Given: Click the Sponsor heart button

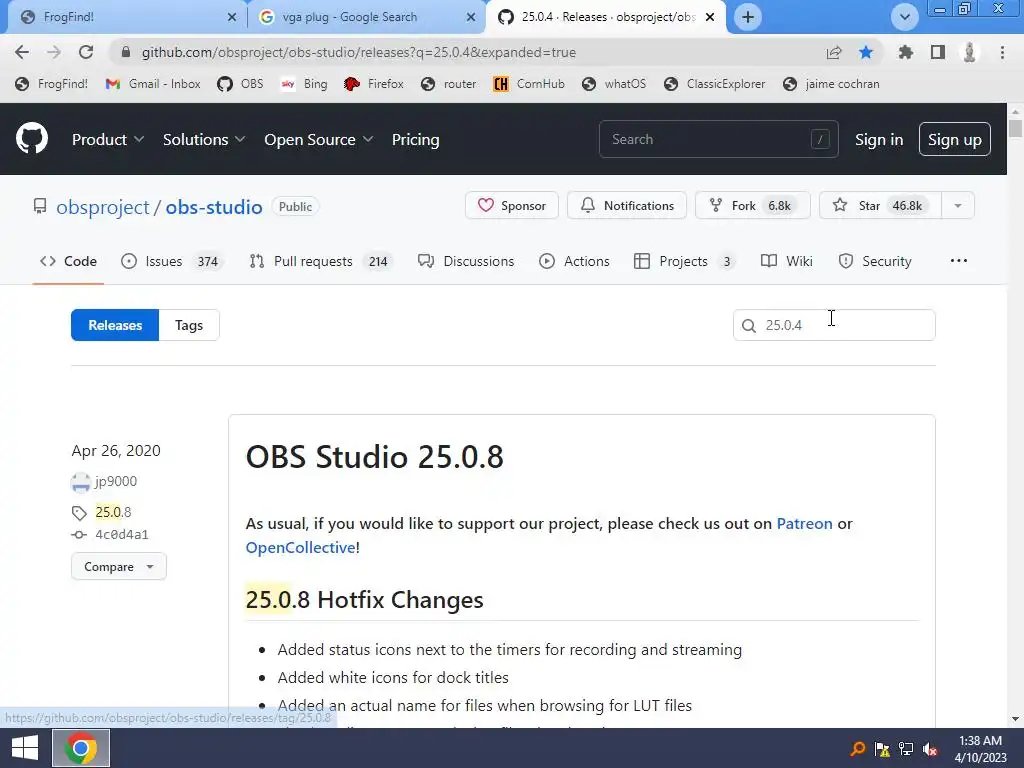Looking at the screenshot, I should point(511,205).
